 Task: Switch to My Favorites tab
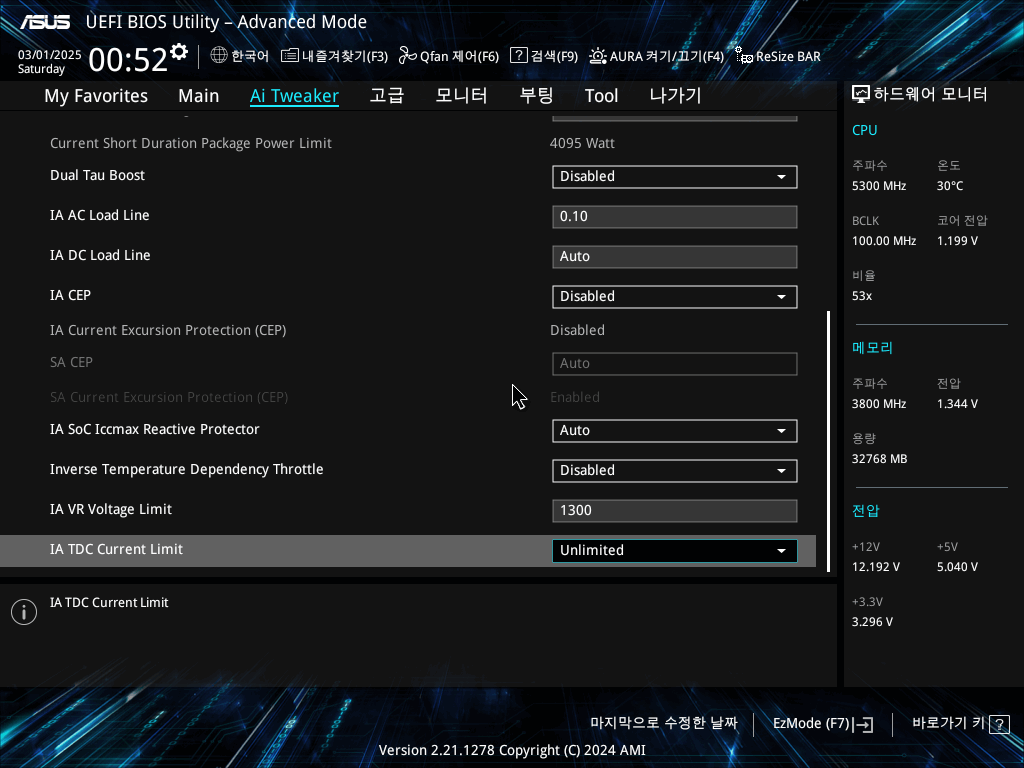96,96
